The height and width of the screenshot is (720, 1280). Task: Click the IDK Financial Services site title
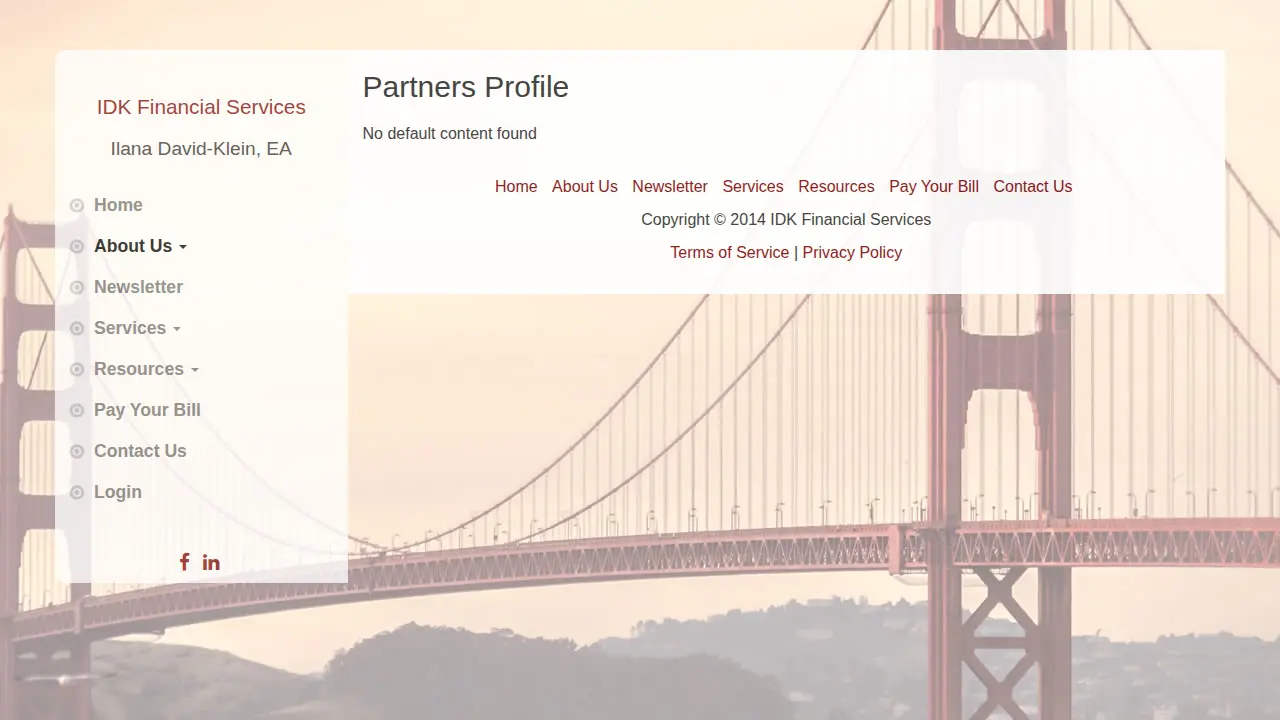coord(201,107)
